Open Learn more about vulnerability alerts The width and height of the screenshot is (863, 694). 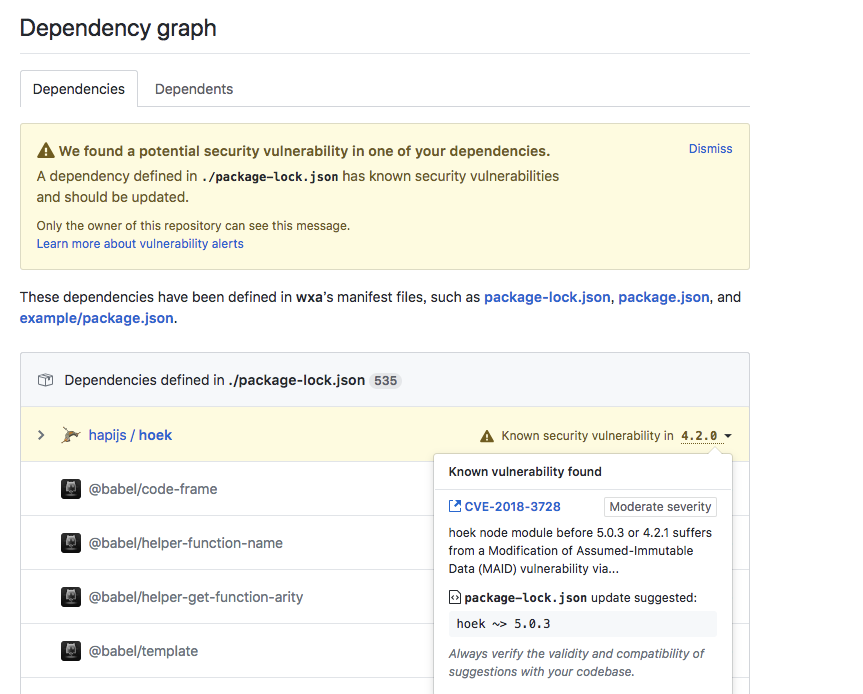tap(139, 243)
